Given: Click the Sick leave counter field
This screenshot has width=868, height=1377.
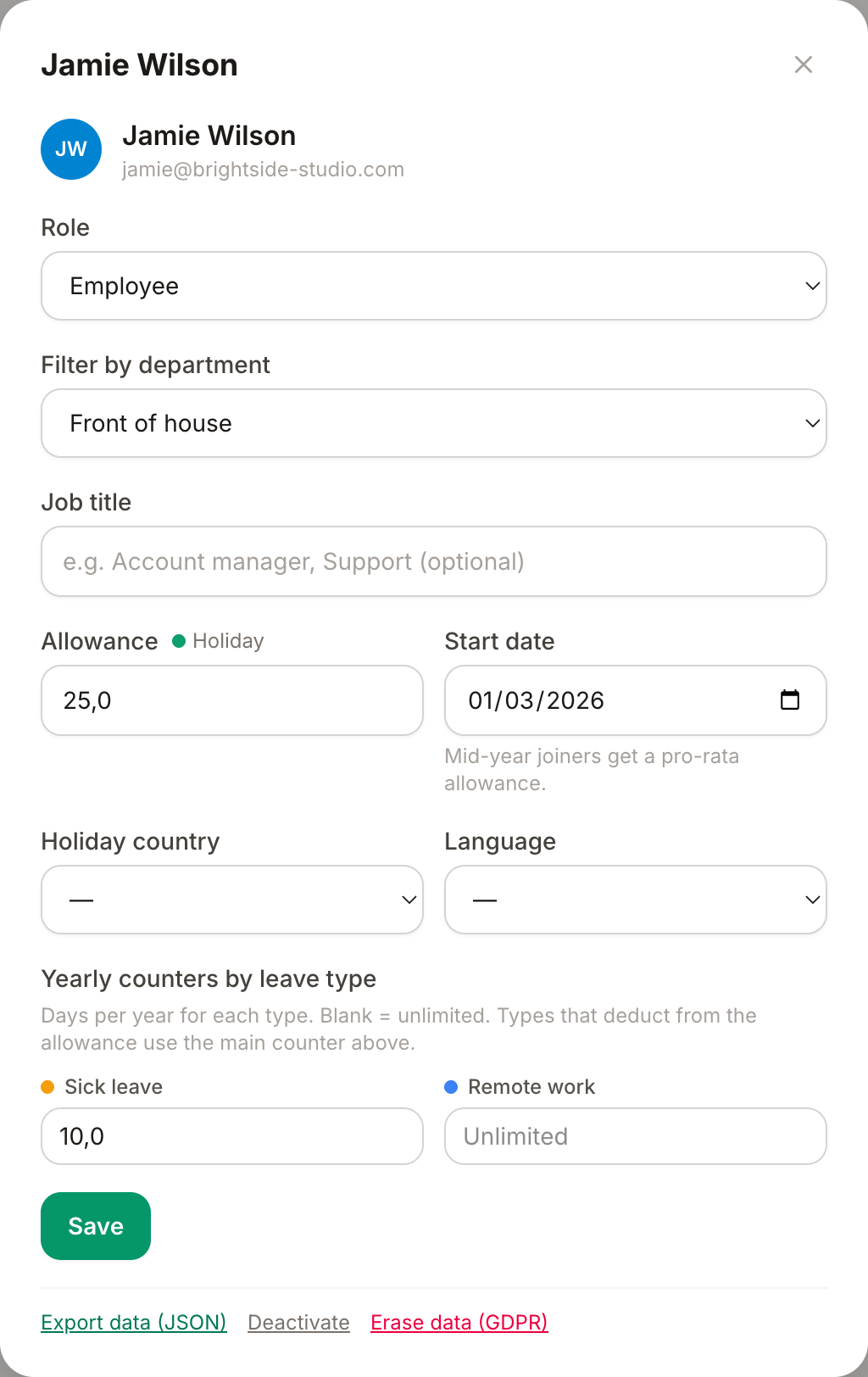Looking at the screenshot, I should click(x=232, y=1136).
